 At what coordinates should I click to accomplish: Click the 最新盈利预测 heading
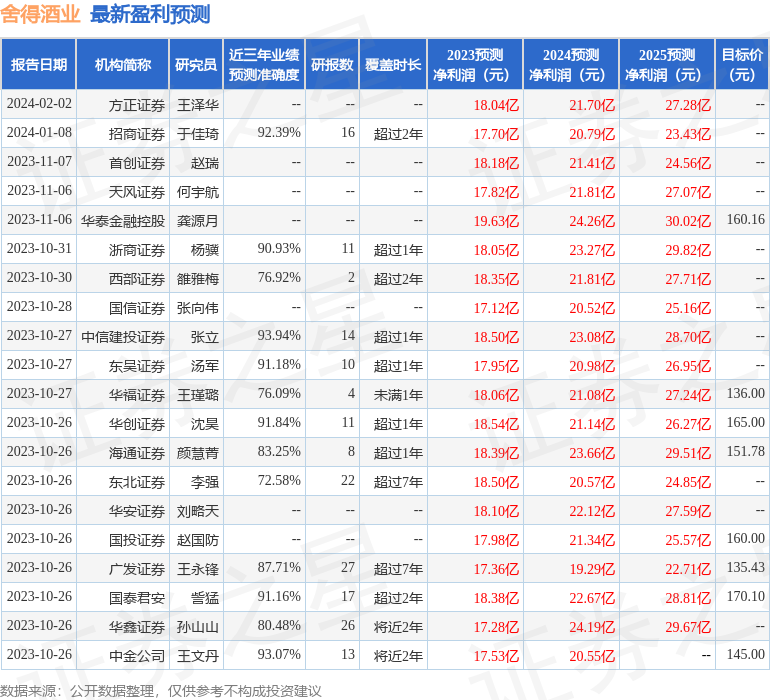point(150,14)
